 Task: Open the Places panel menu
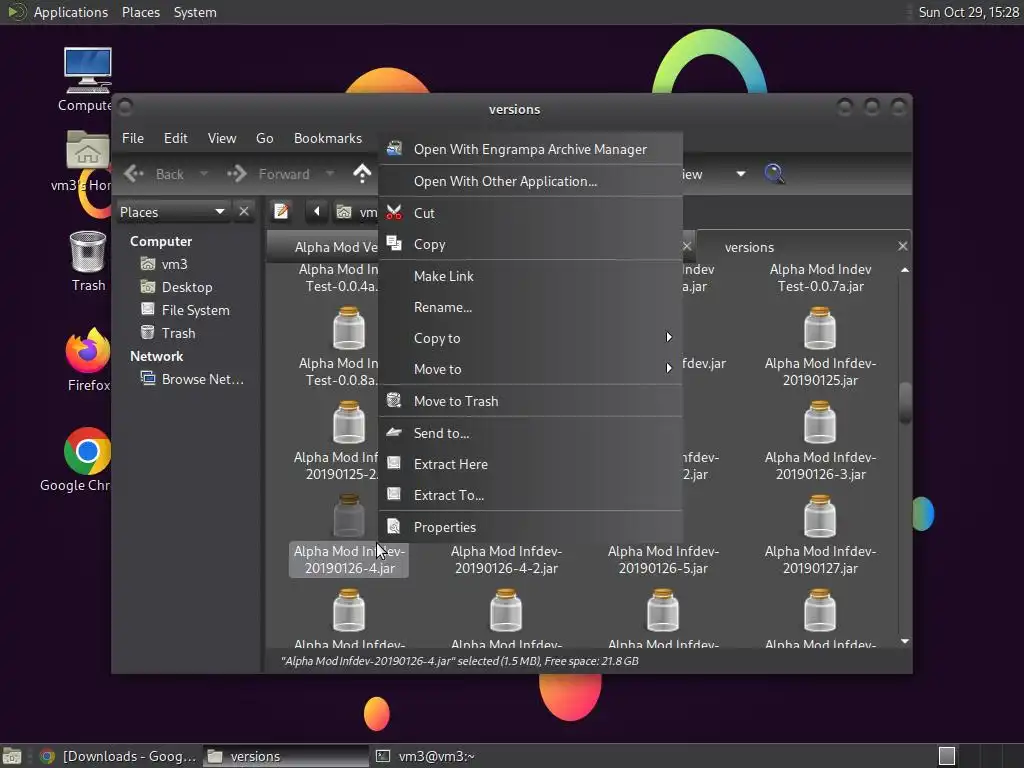(x=141, y=12)
